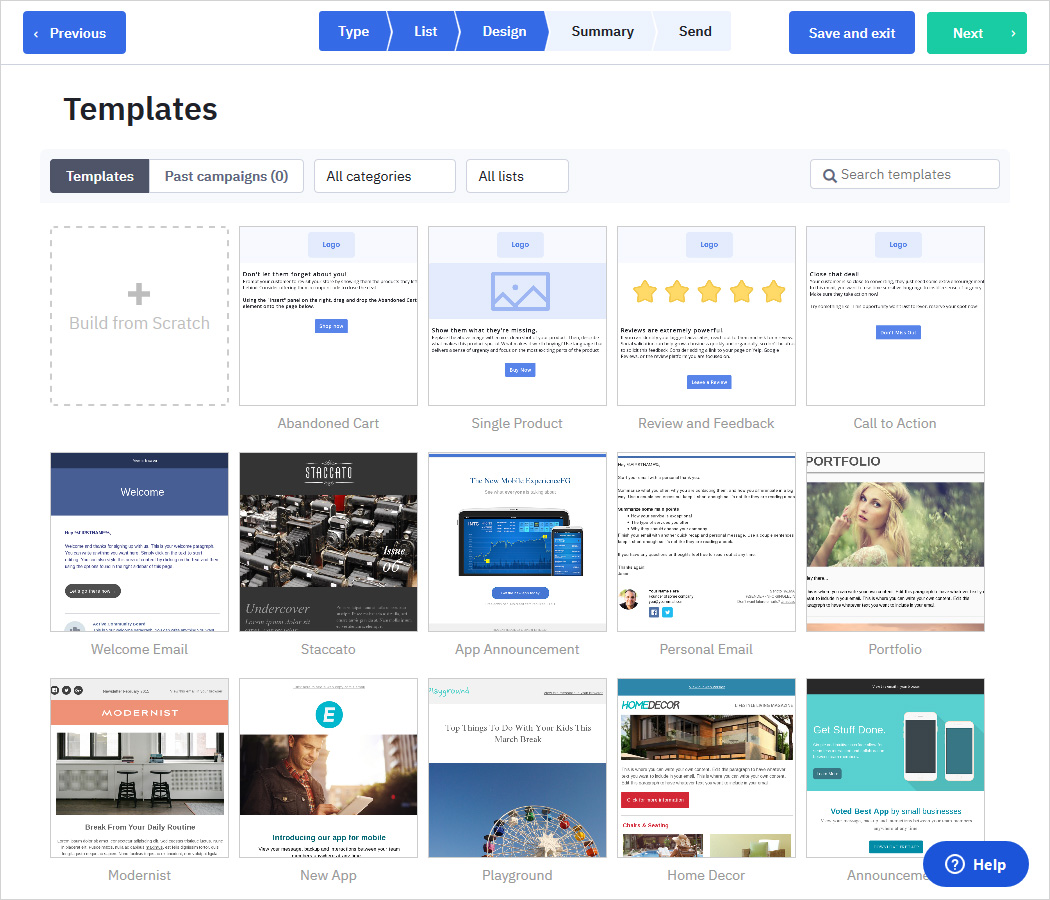Select the Single Product template thumbnail
This screenshot has height=900, width=1050.
pos(517,316)
